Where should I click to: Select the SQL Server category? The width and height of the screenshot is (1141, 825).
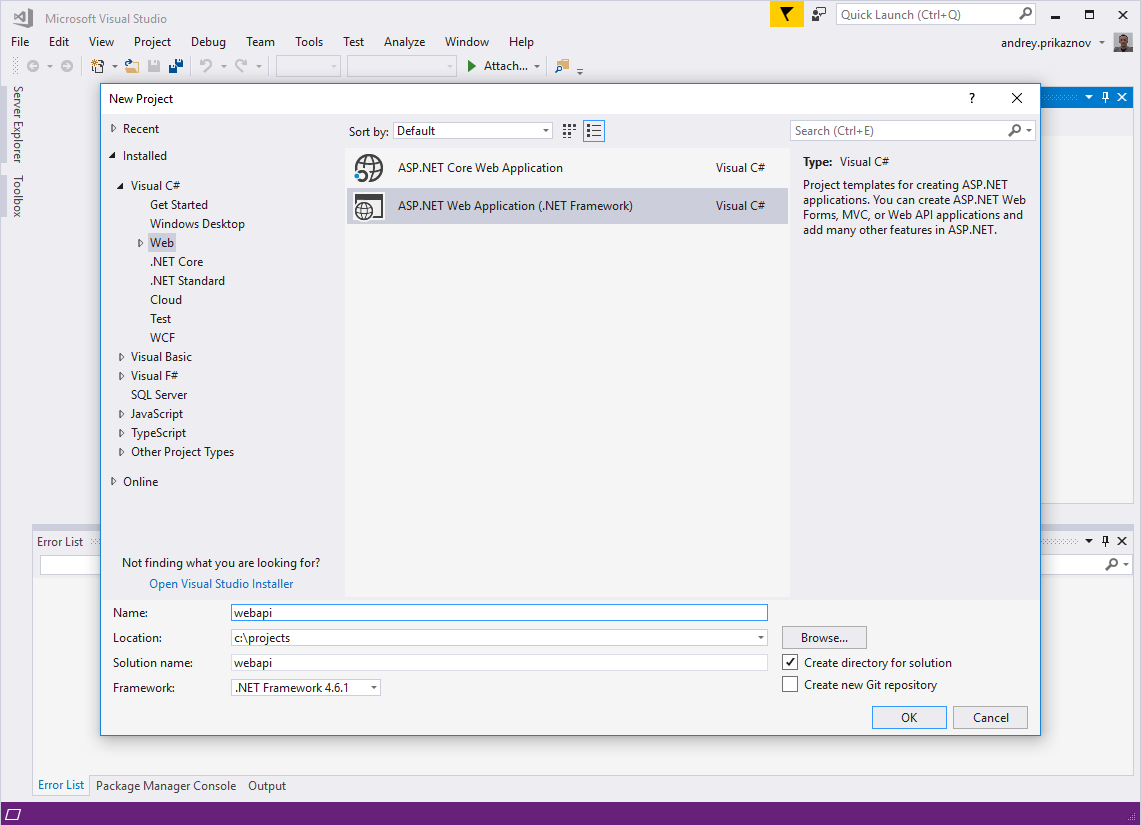(x=159, y=394)
